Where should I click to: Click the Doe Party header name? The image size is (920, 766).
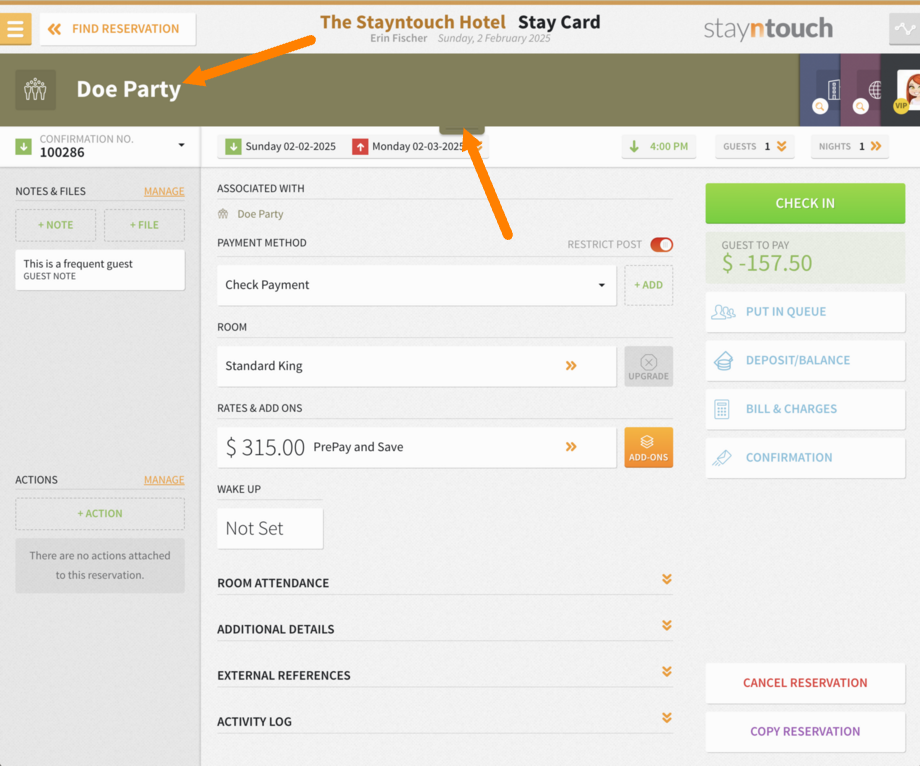pyautogui.click(x=128, y=89)
